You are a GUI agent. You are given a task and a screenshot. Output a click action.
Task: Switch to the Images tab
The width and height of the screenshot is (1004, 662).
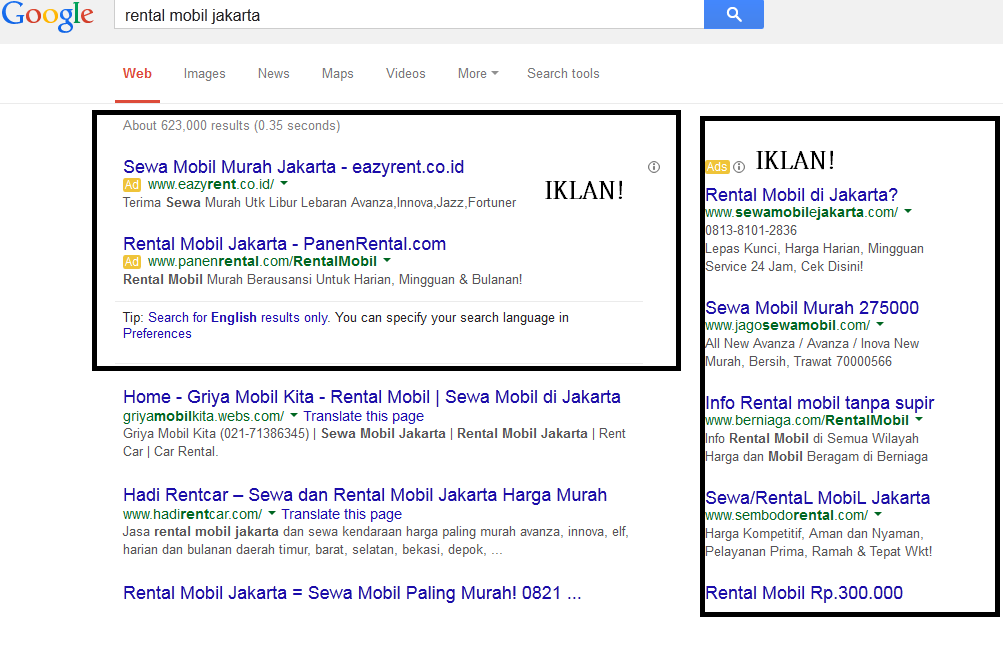click(204, 74)
